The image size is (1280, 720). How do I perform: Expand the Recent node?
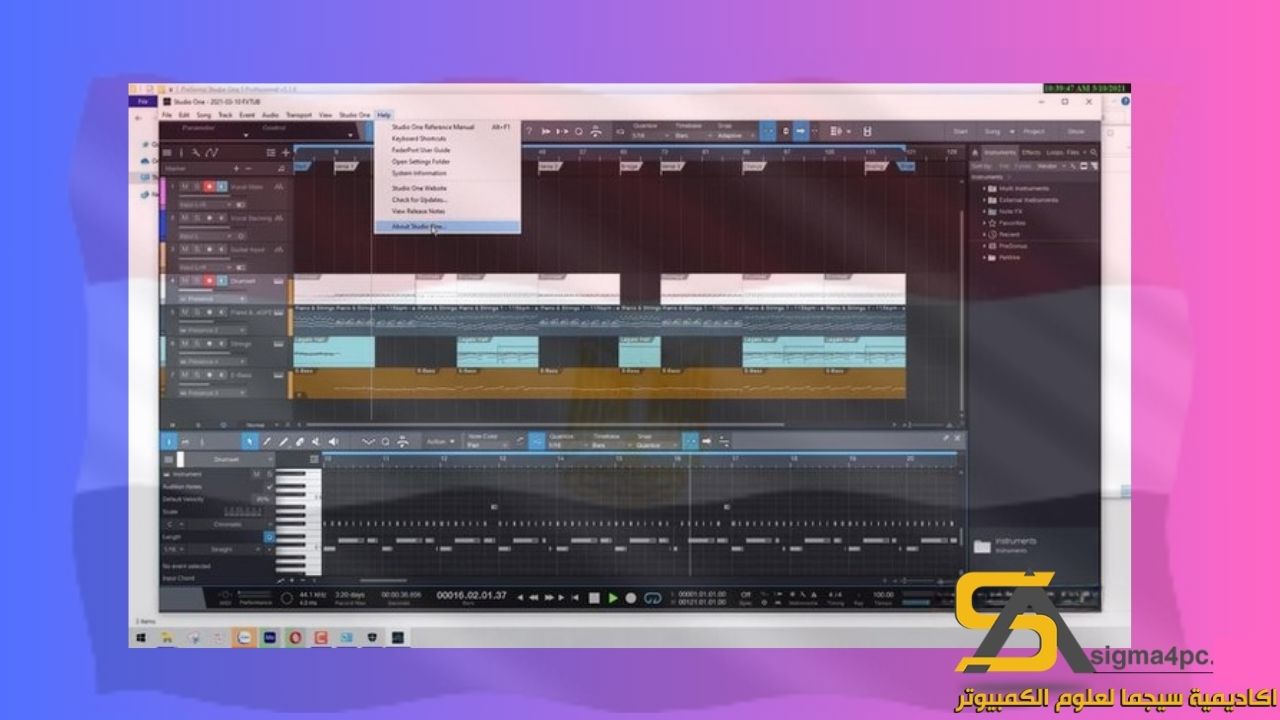tap(985, 234)
